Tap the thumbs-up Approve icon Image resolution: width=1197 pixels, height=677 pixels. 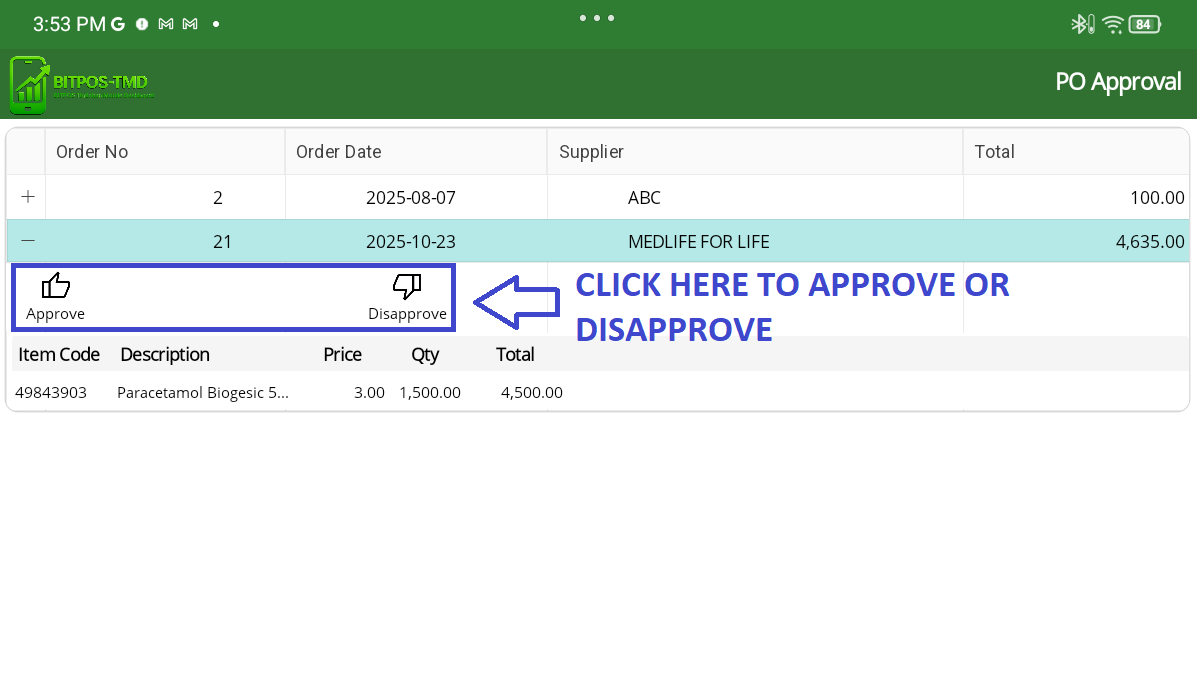[56, 287]
